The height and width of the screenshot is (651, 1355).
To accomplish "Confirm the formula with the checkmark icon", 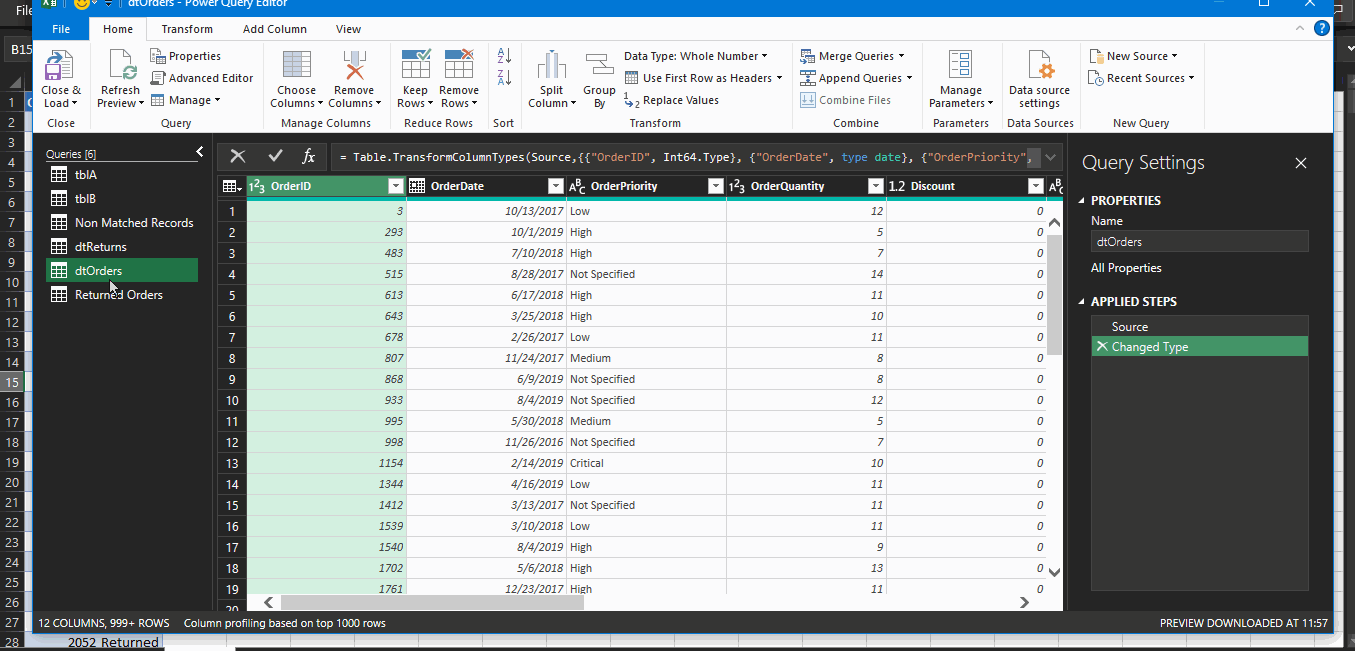I will click(275, 156).
